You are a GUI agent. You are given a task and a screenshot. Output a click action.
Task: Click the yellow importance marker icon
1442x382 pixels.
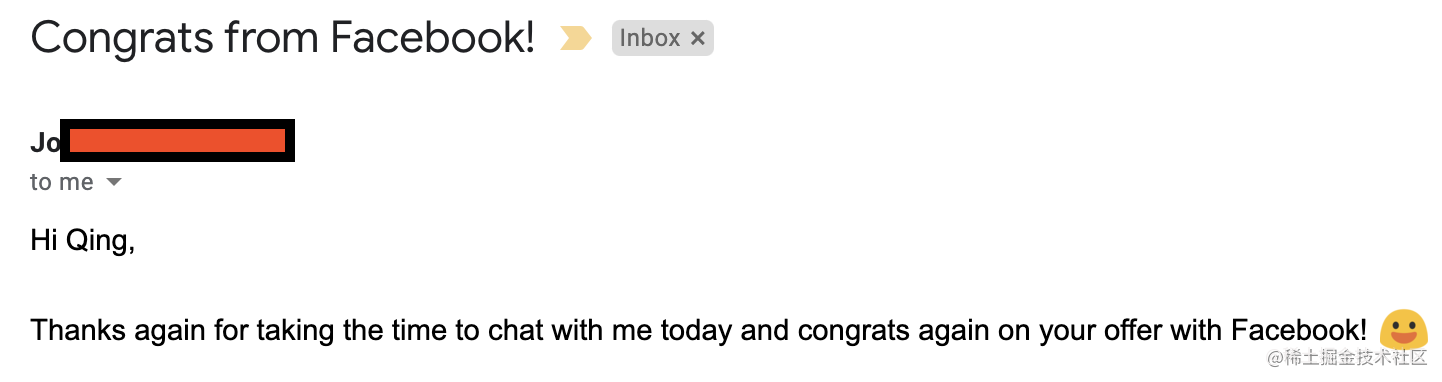[x=575, y=39]
